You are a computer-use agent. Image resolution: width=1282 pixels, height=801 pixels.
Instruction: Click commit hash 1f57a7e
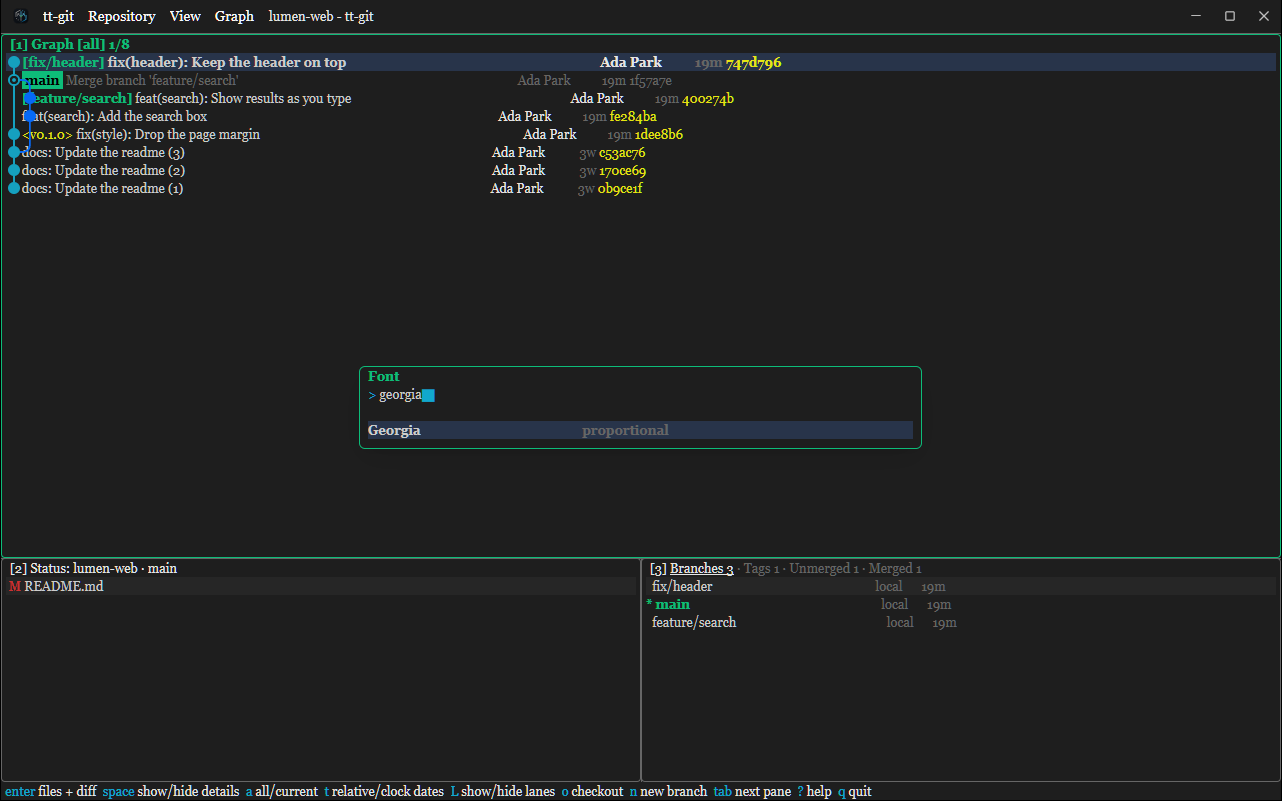coord(650,80)
